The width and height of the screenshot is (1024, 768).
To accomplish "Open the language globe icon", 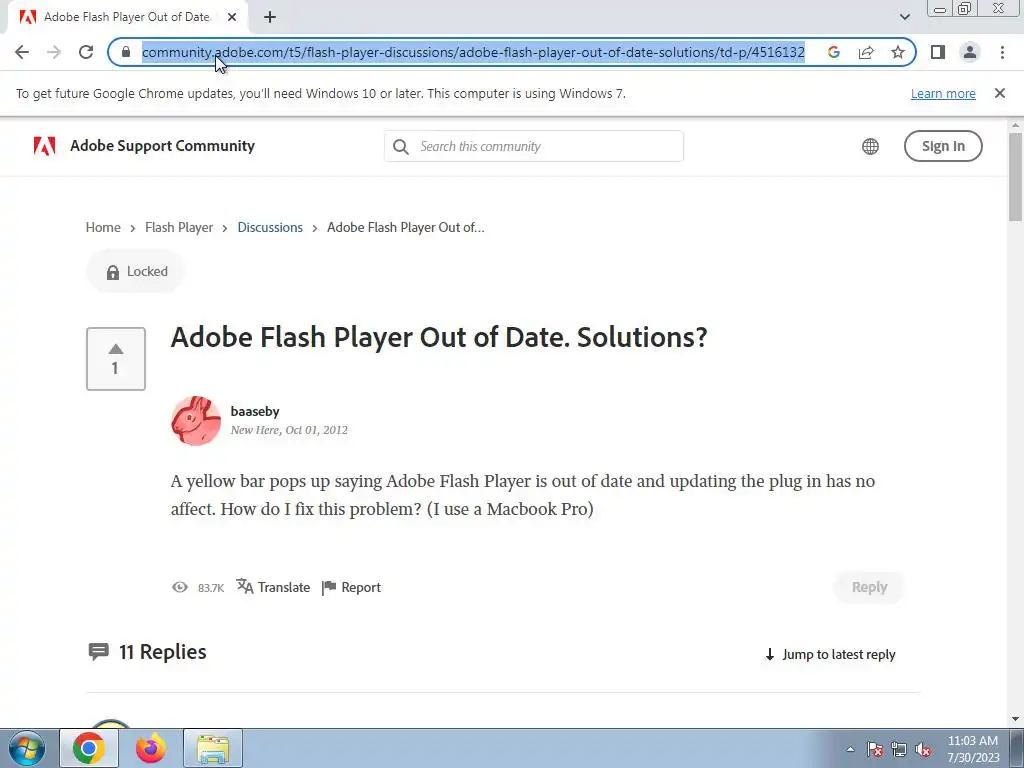I will (870, 146).
